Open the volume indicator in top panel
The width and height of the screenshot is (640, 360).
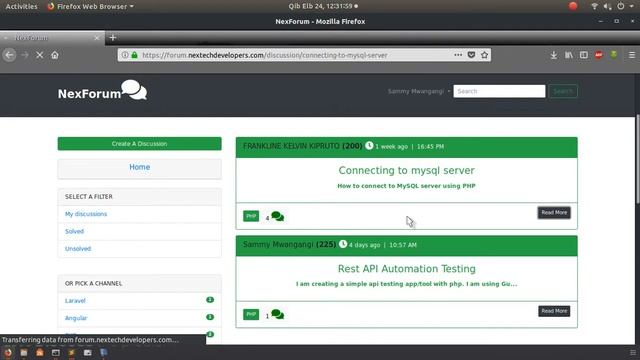(x=607, y=6)
